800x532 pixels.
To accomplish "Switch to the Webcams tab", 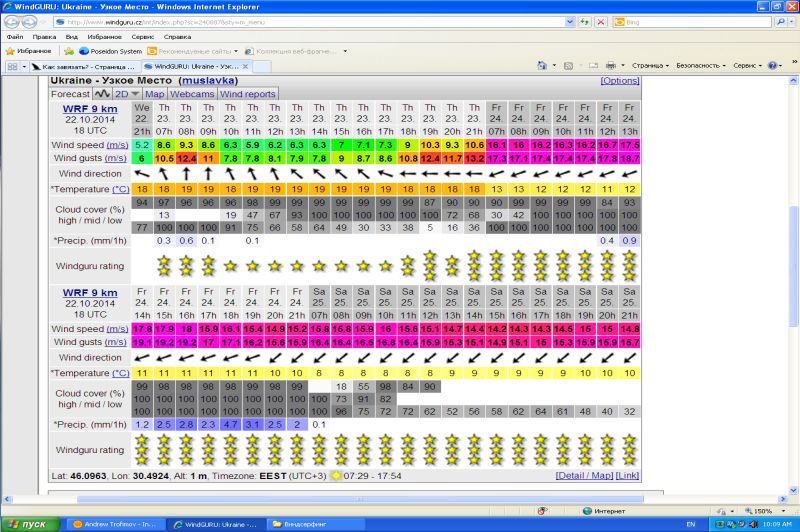I will (192, 94).
